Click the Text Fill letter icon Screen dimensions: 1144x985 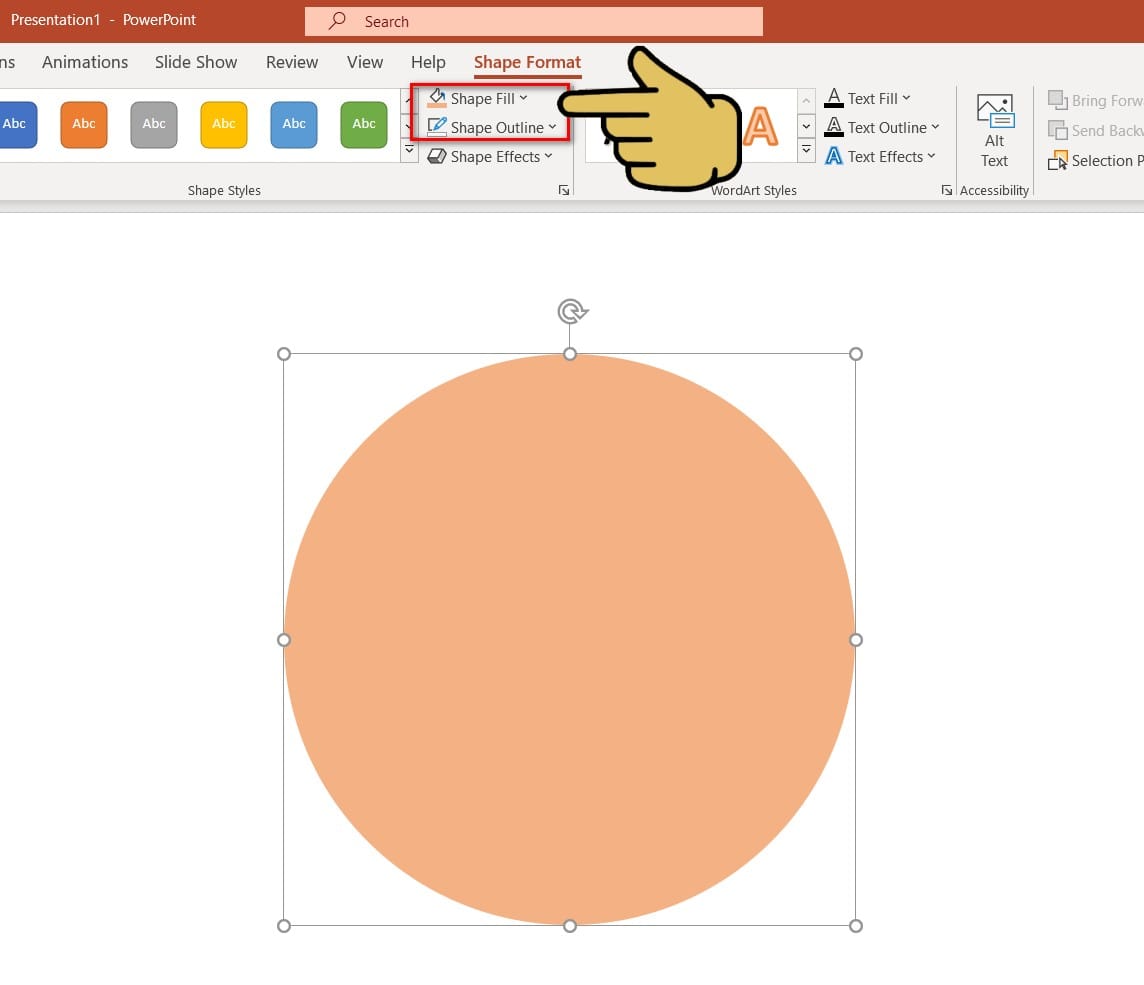834,98
